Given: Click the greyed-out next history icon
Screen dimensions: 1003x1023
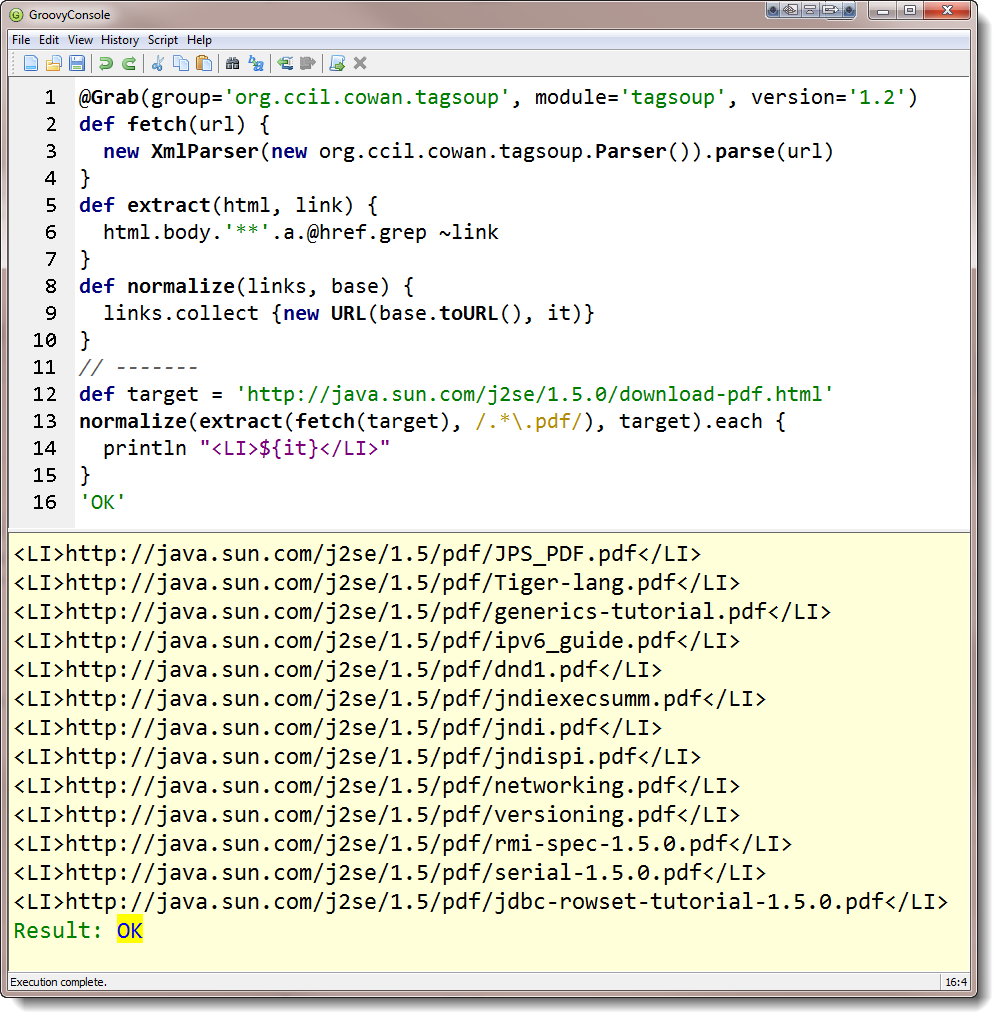Looking at the screenshot, I should click(308, 63).
